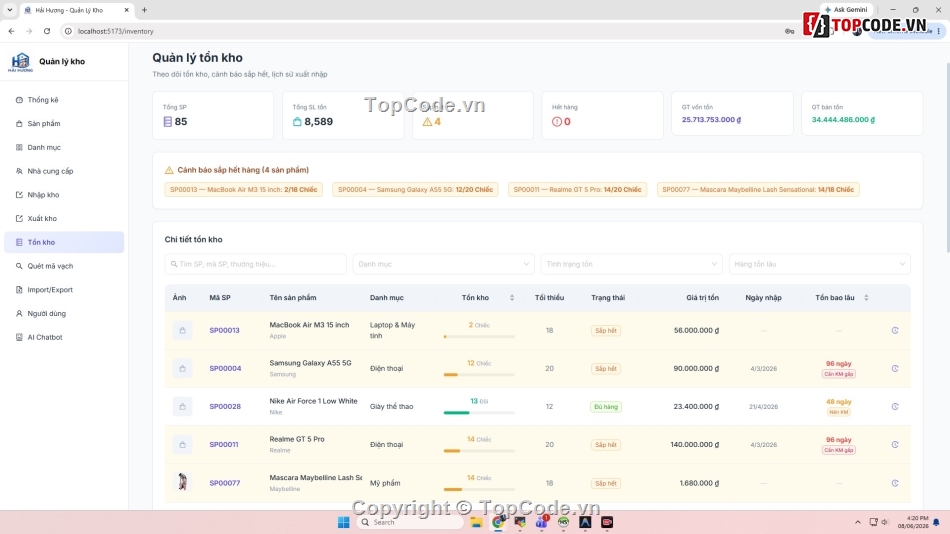Show hidden system tray icons

click(x=857, y=522)
